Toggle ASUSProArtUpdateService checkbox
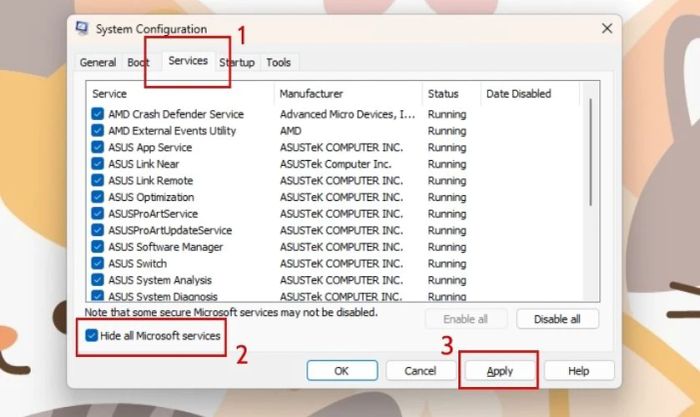700x417 pixels. [97, 230]
